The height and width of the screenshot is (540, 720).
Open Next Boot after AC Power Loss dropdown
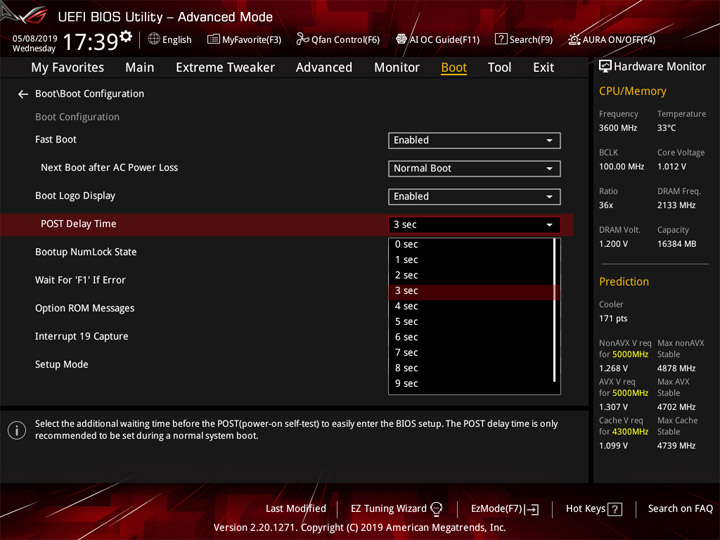click(474, 169)
